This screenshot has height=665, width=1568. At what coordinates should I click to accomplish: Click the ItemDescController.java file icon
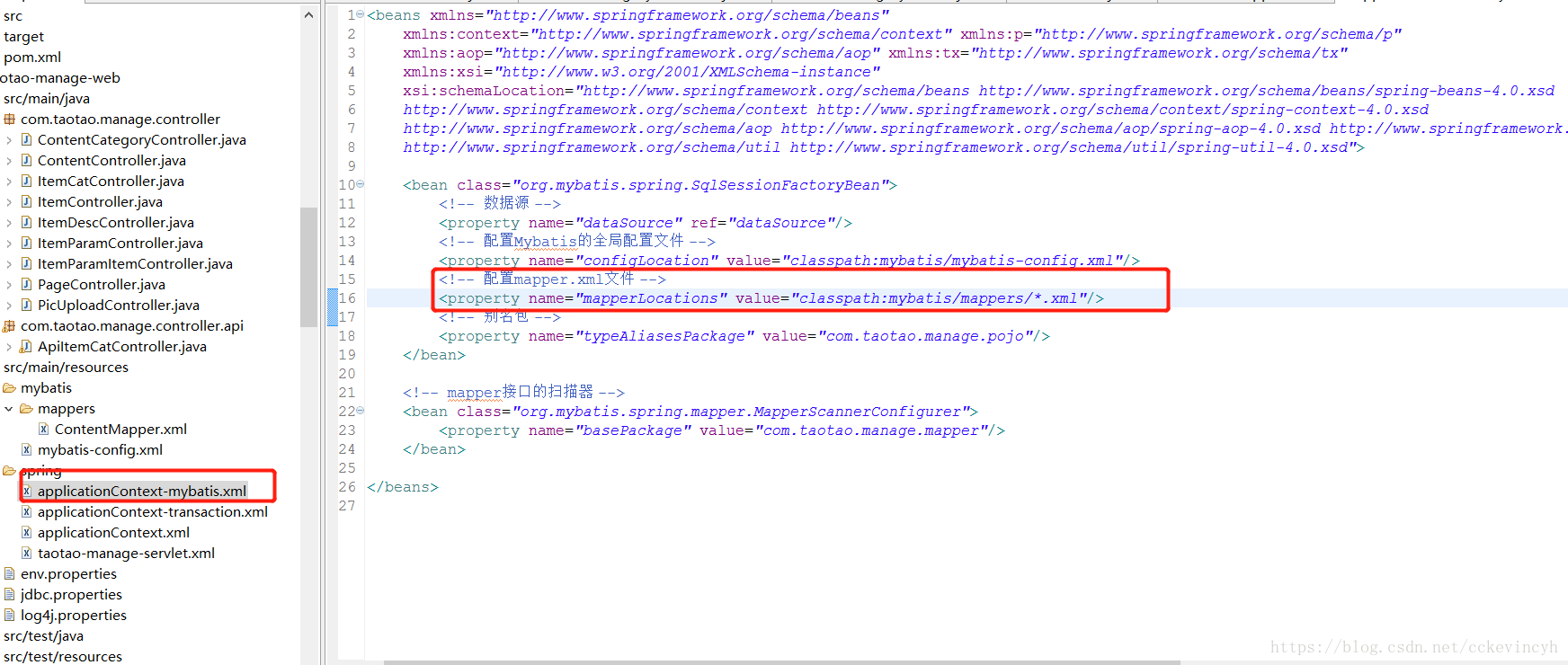pyautogui.click(x=27, y=222)
